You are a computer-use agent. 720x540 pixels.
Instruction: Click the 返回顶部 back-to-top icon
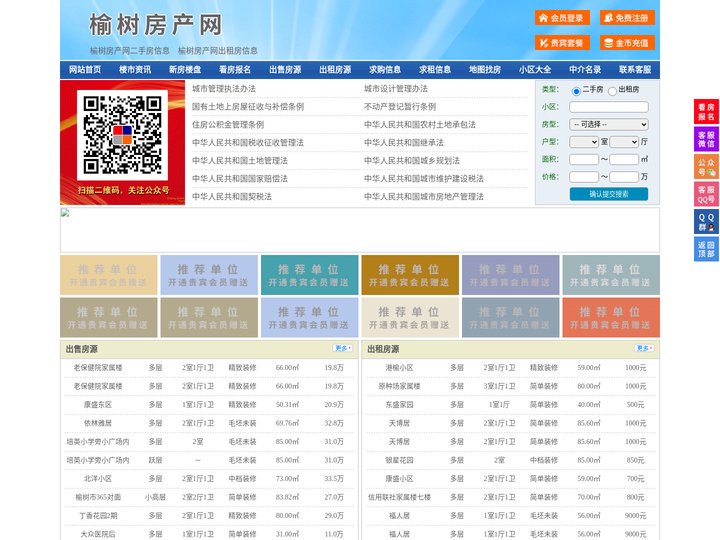point(706,249)
